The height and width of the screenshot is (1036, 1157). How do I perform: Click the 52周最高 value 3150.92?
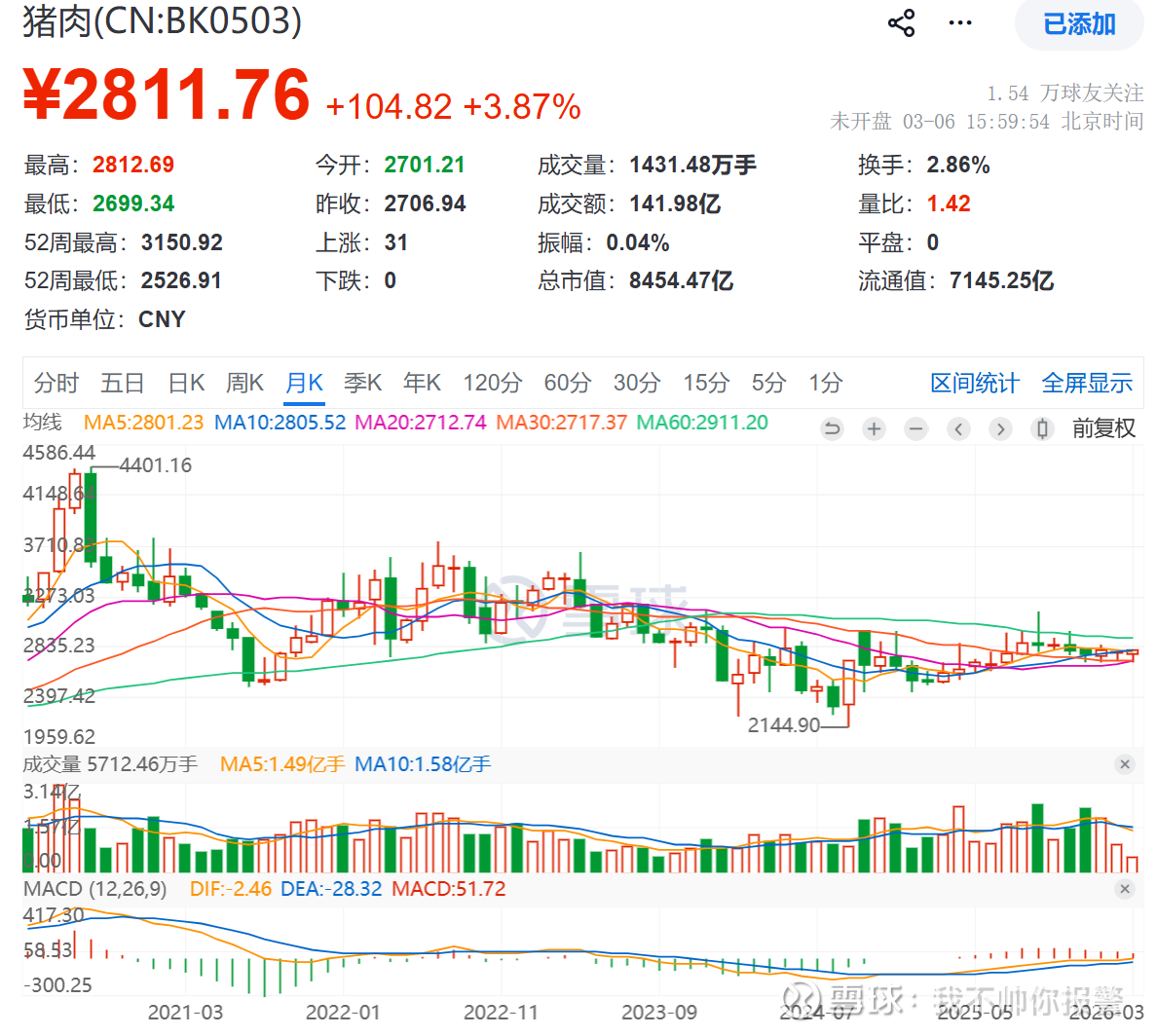coord(182,242)
